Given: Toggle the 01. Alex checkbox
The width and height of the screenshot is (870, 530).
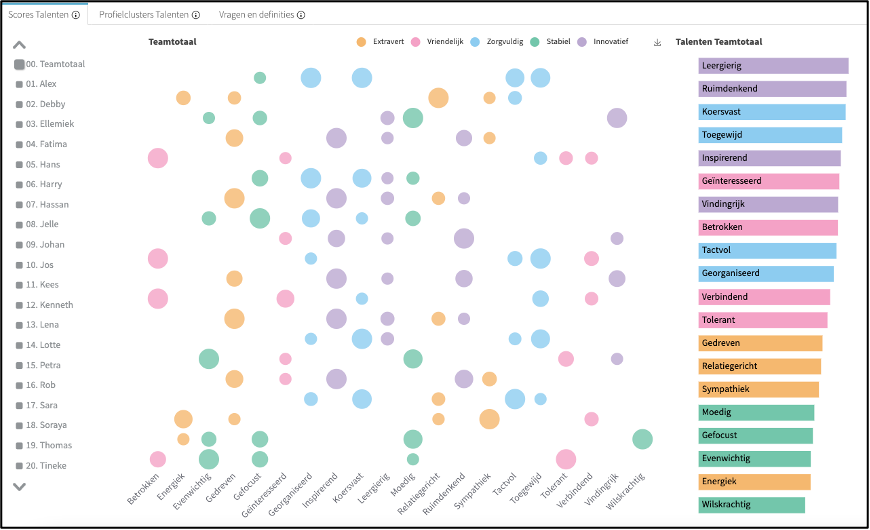Looking at the screenshot, I should click(x=19, y=84).
